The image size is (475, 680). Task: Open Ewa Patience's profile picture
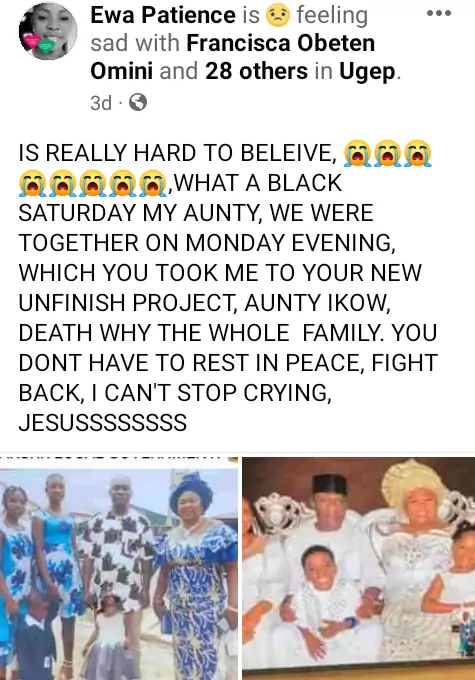pyautogui.click(x=48, y=30)
